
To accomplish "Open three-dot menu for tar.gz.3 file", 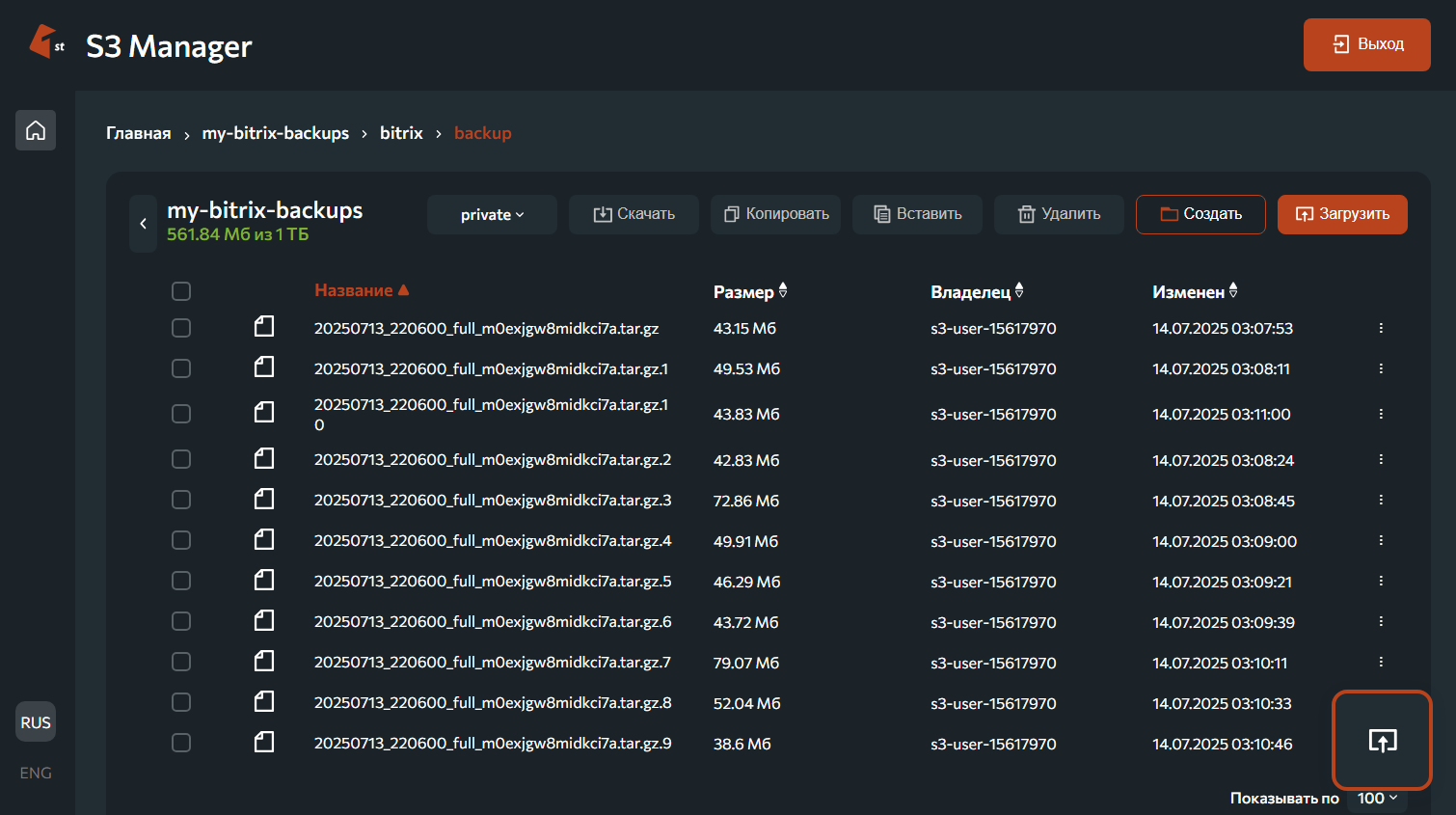I will pyautogui.click(x=1381, y=500).
